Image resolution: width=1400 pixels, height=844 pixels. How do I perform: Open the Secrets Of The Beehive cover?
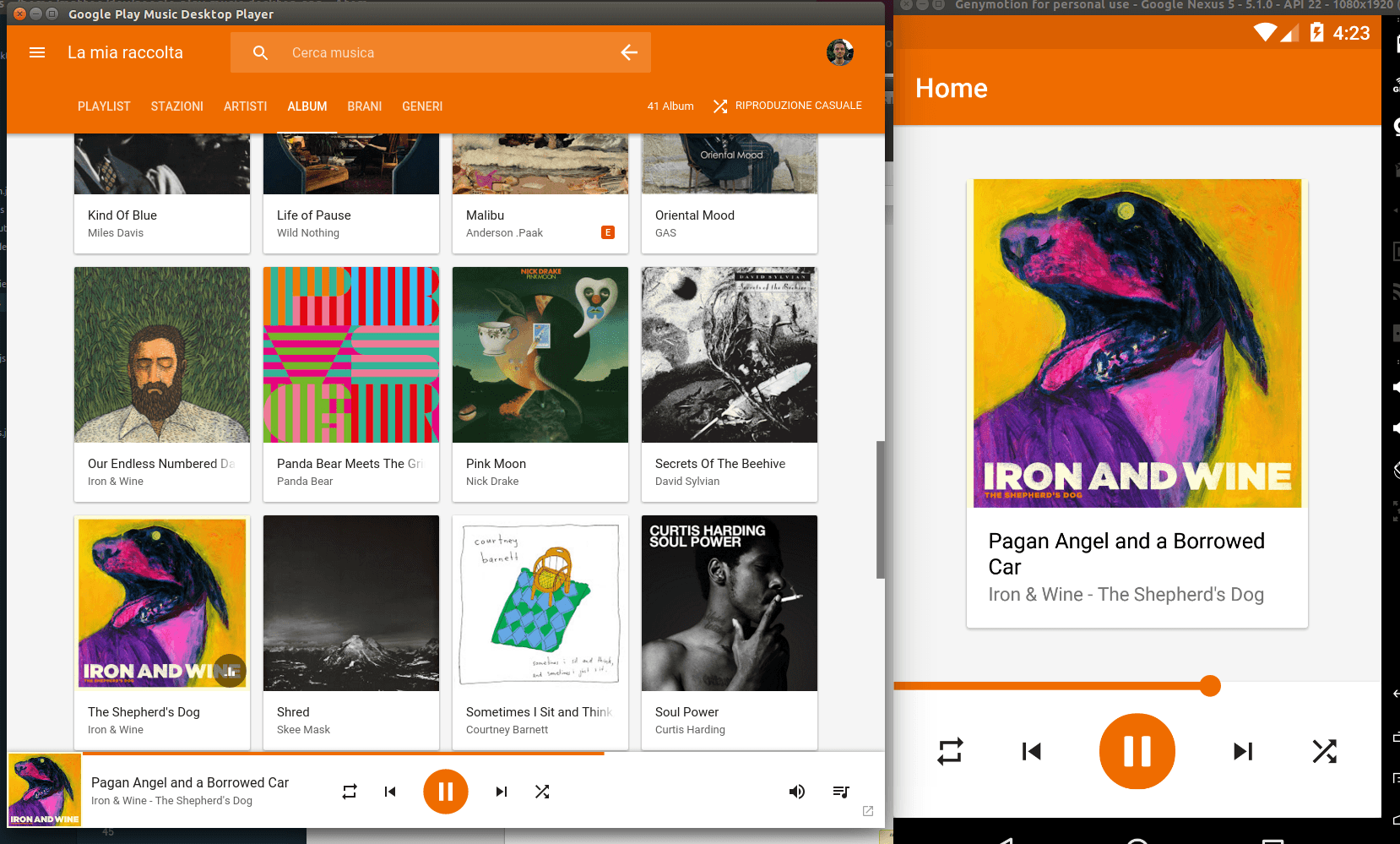click(x=730, y=355)
